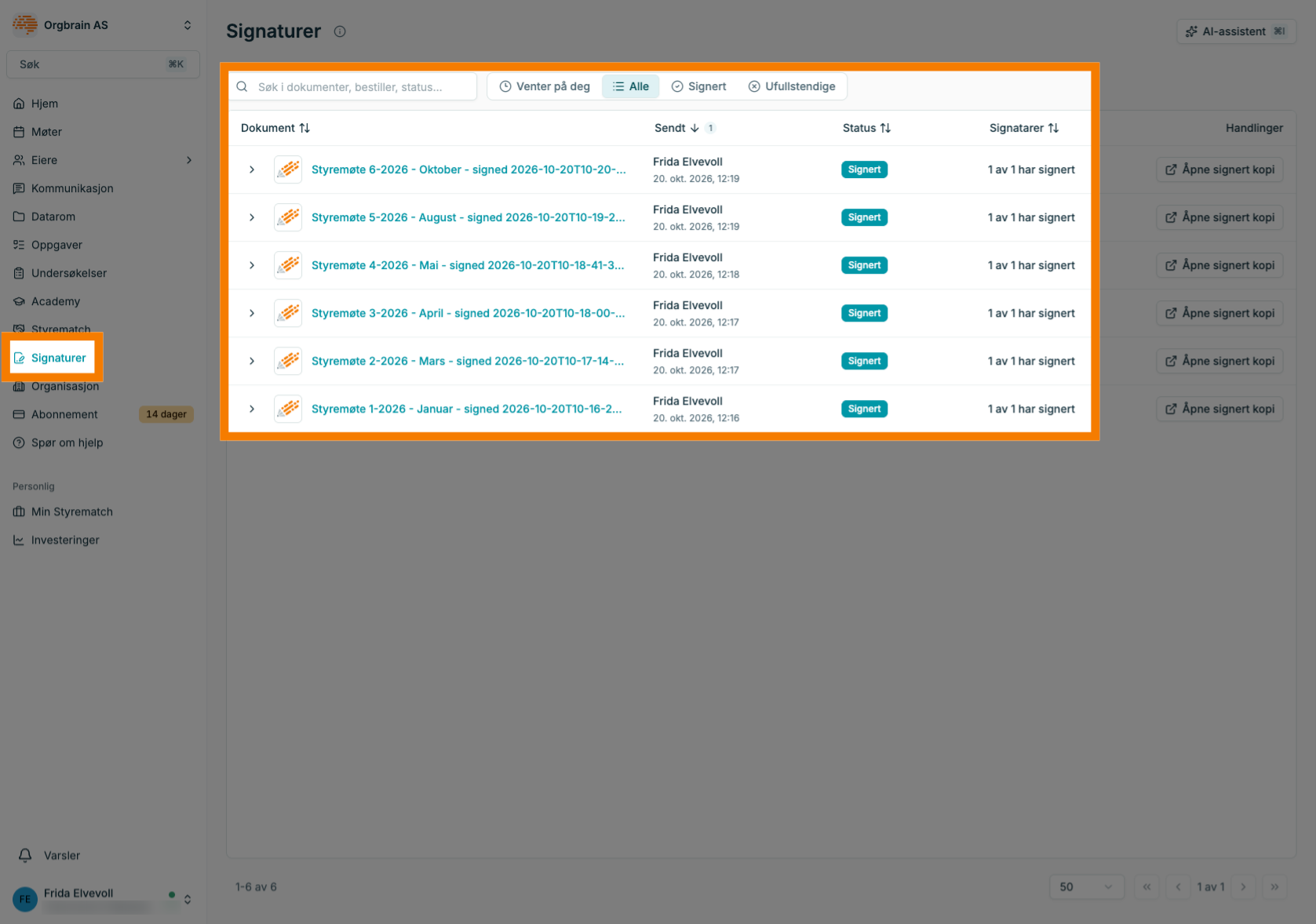Expand row Styremøte 6-2026 - Oktober

[252, 169]
